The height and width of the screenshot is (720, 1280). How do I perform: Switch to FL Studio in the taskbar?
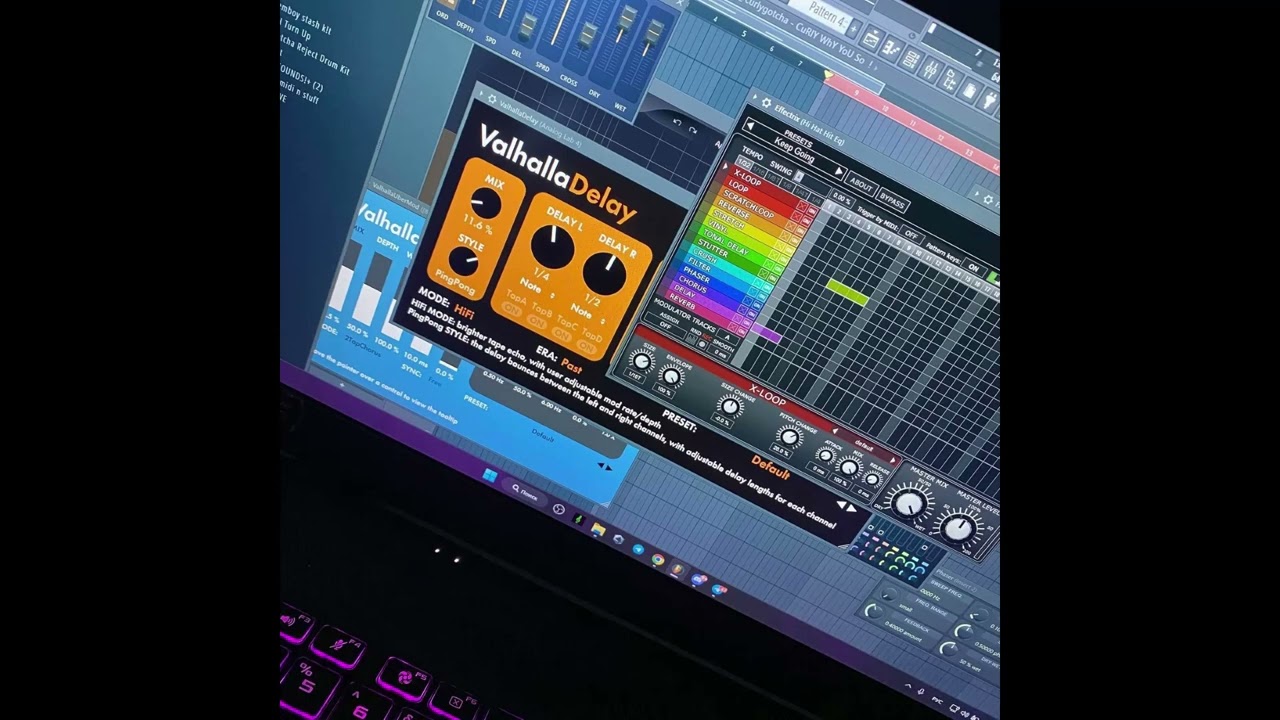coord(677,569)
